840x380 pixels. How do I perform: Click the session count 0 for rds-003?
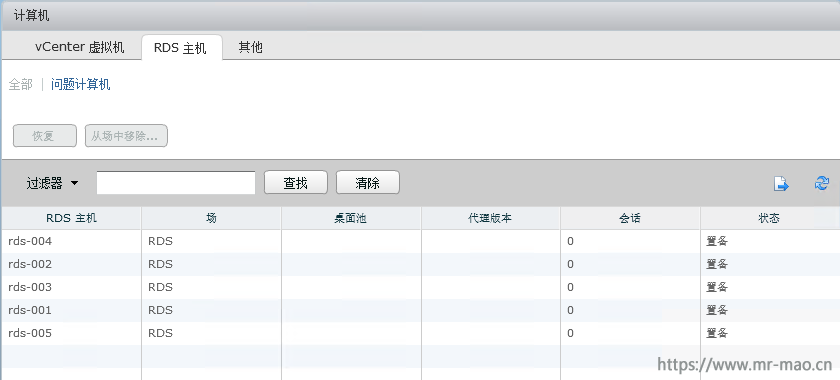(571, 287)
